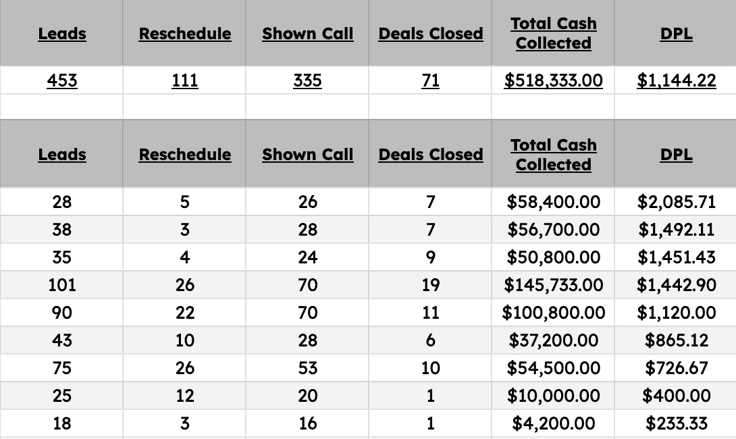
Task: Select the cell showing $58,400.00 cash collected
Action: (x=553, y=202)
